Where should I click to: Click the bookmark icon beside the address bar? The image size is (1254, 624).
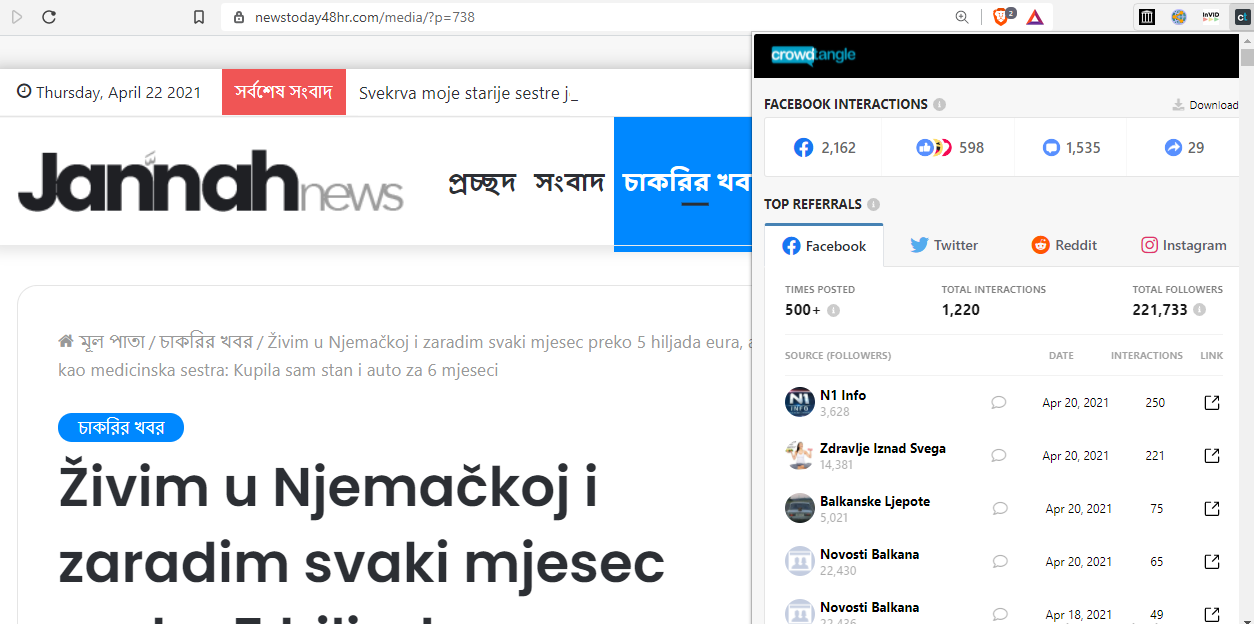[x=199, y=17]
